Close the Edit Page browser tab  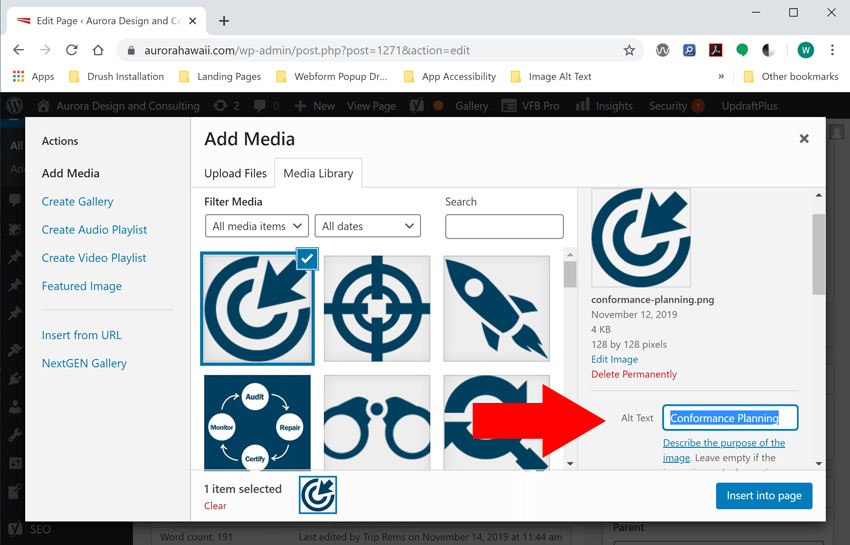[x=192, y=21]
